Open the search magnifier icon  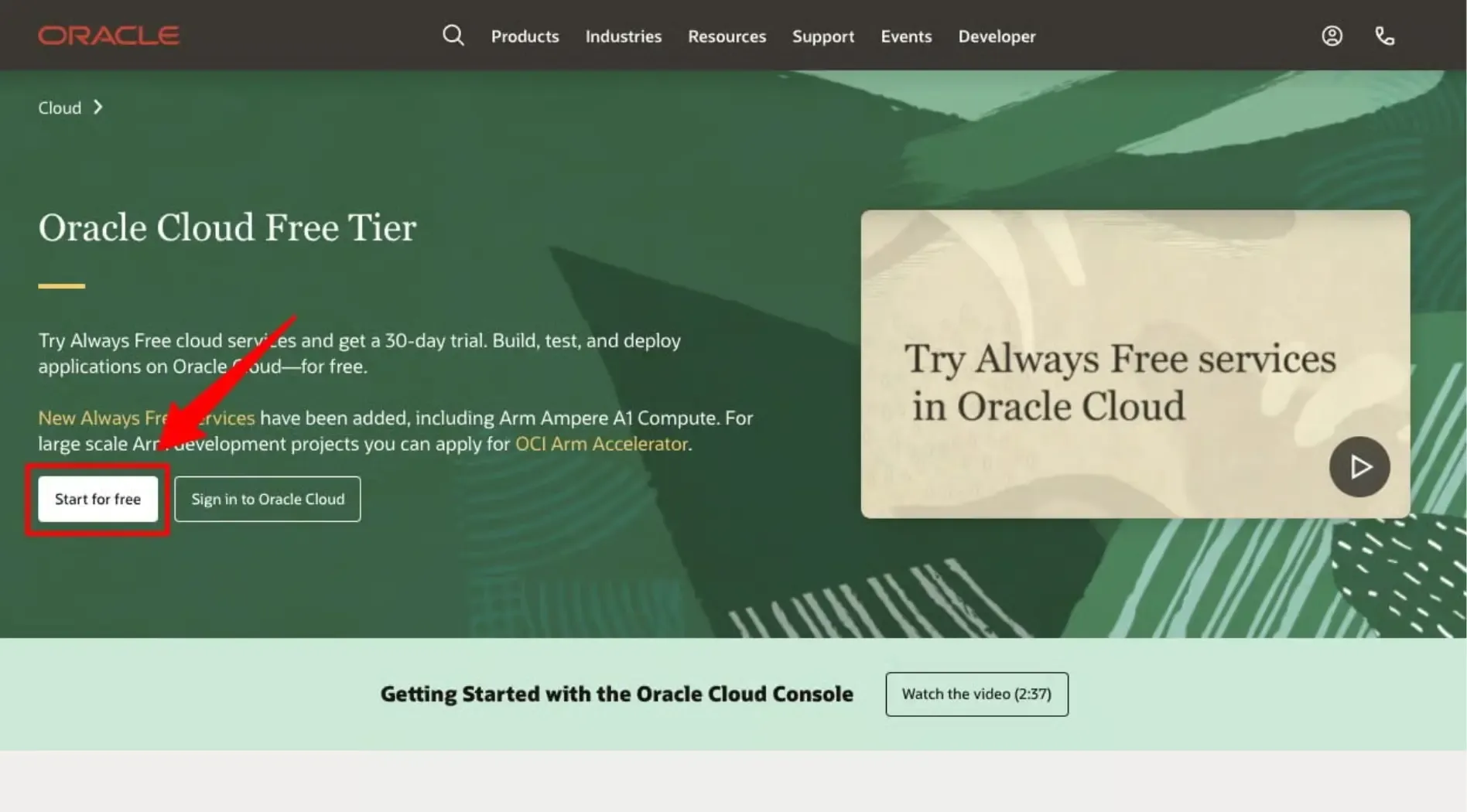point(453,36)
